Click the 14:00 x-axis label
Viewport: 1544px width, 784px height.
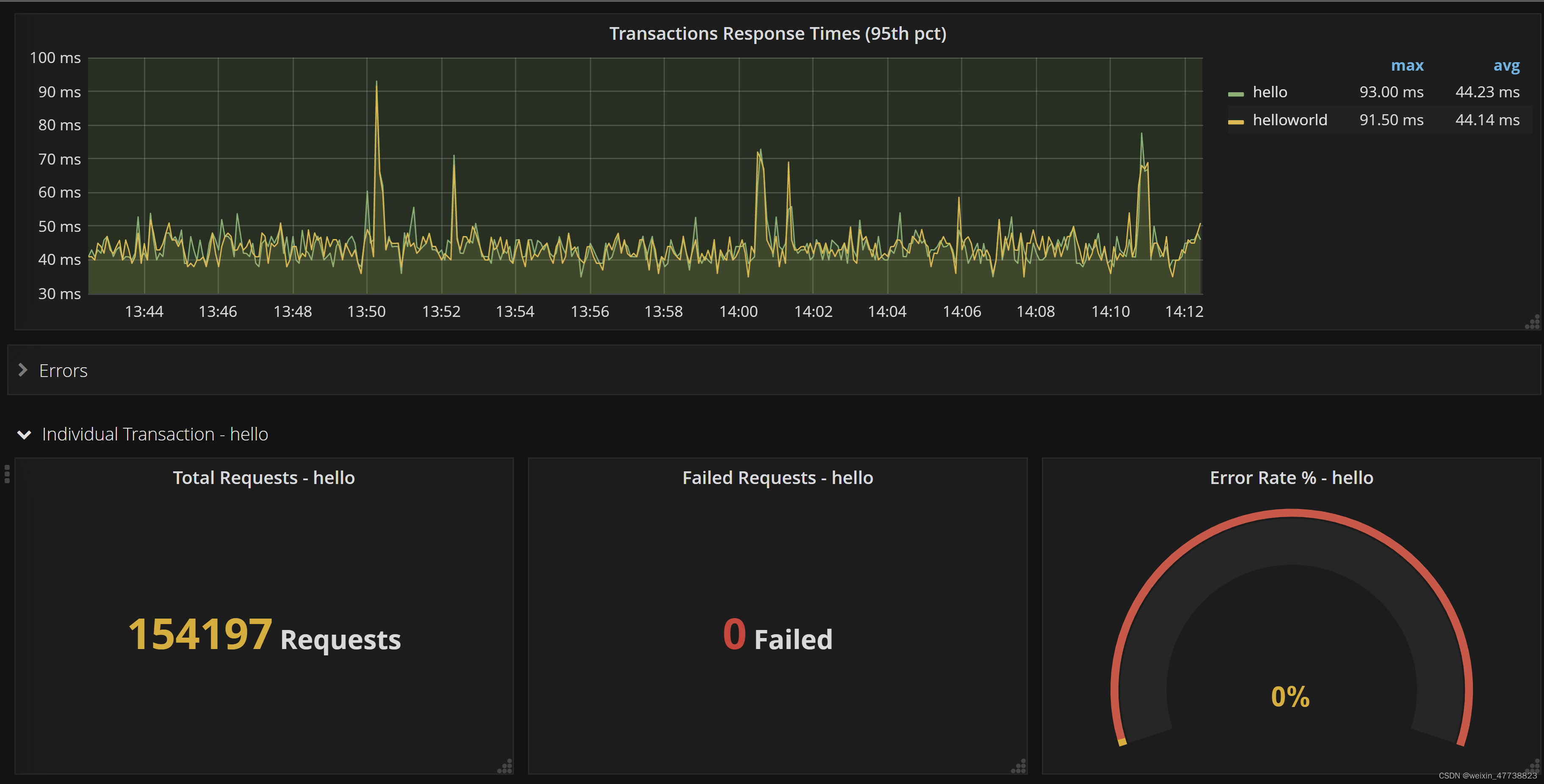(x=738, y=311)
